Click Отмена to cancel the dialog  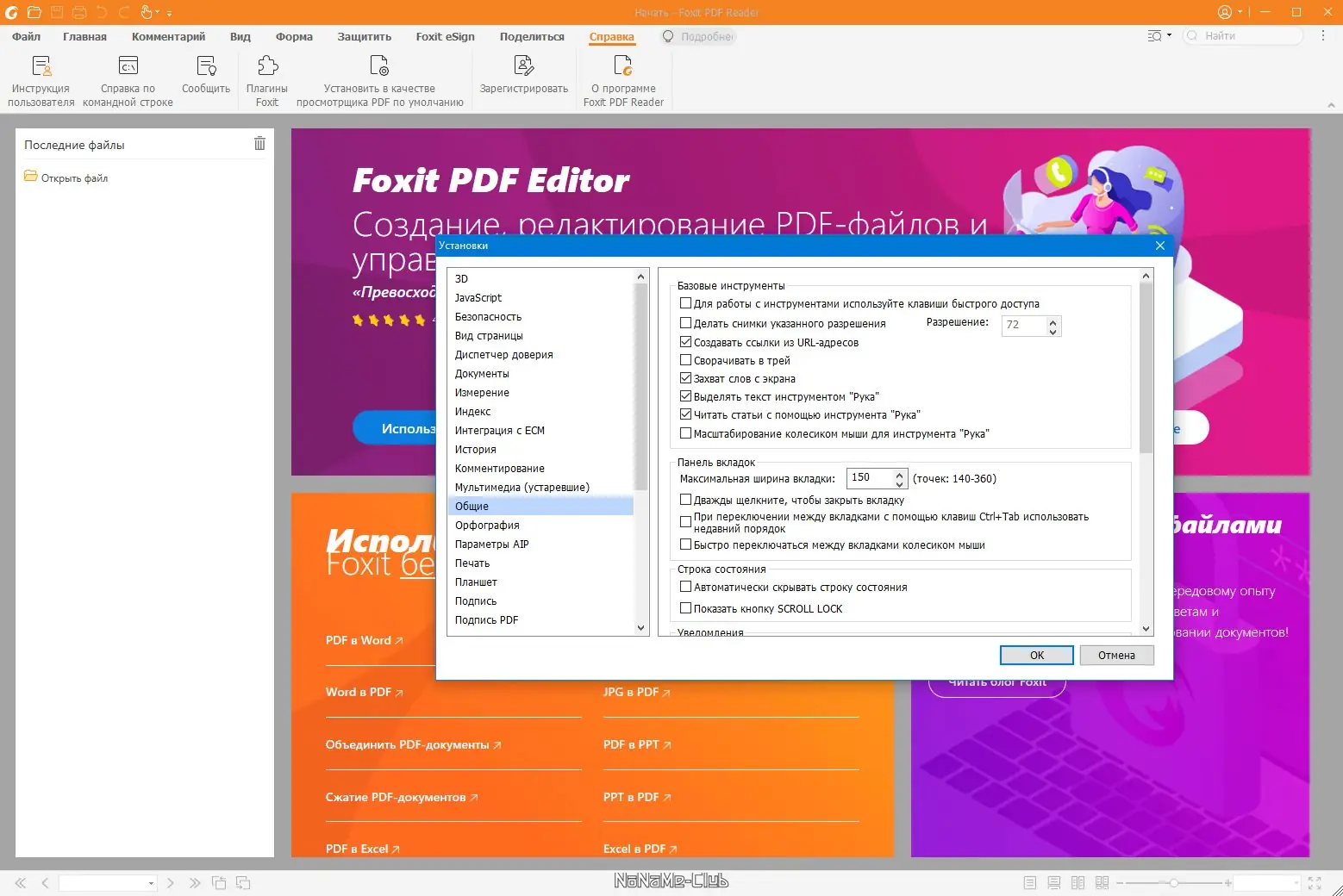[x=1116, y=656]
